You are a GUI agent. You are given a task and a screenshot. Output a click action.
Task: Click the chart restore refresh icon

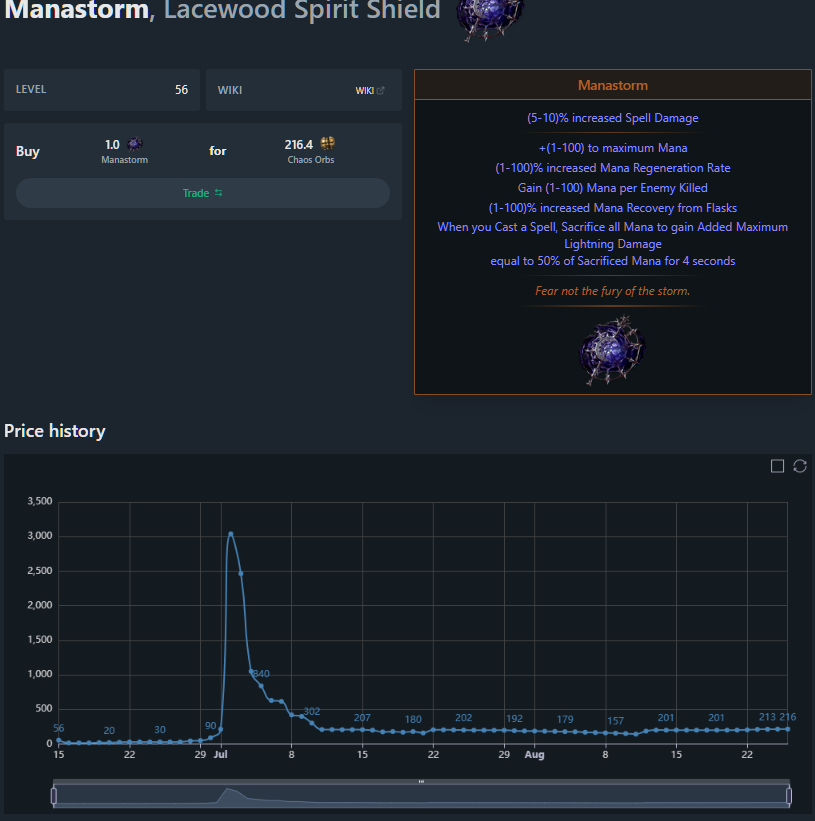point(800,466)
